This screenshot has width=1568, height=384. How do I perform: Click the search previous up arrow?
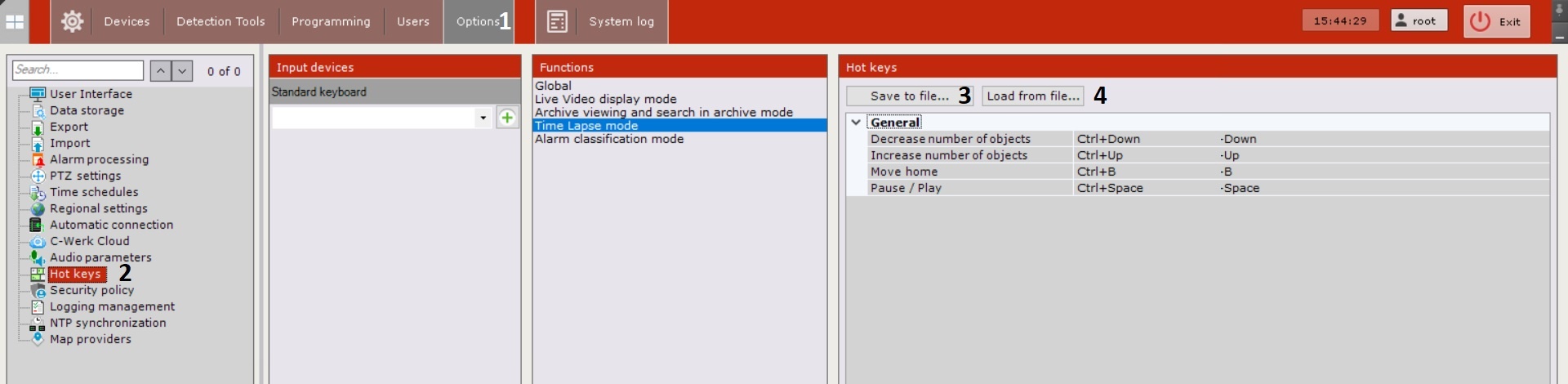pyautogui.click(x=161, y=71)
